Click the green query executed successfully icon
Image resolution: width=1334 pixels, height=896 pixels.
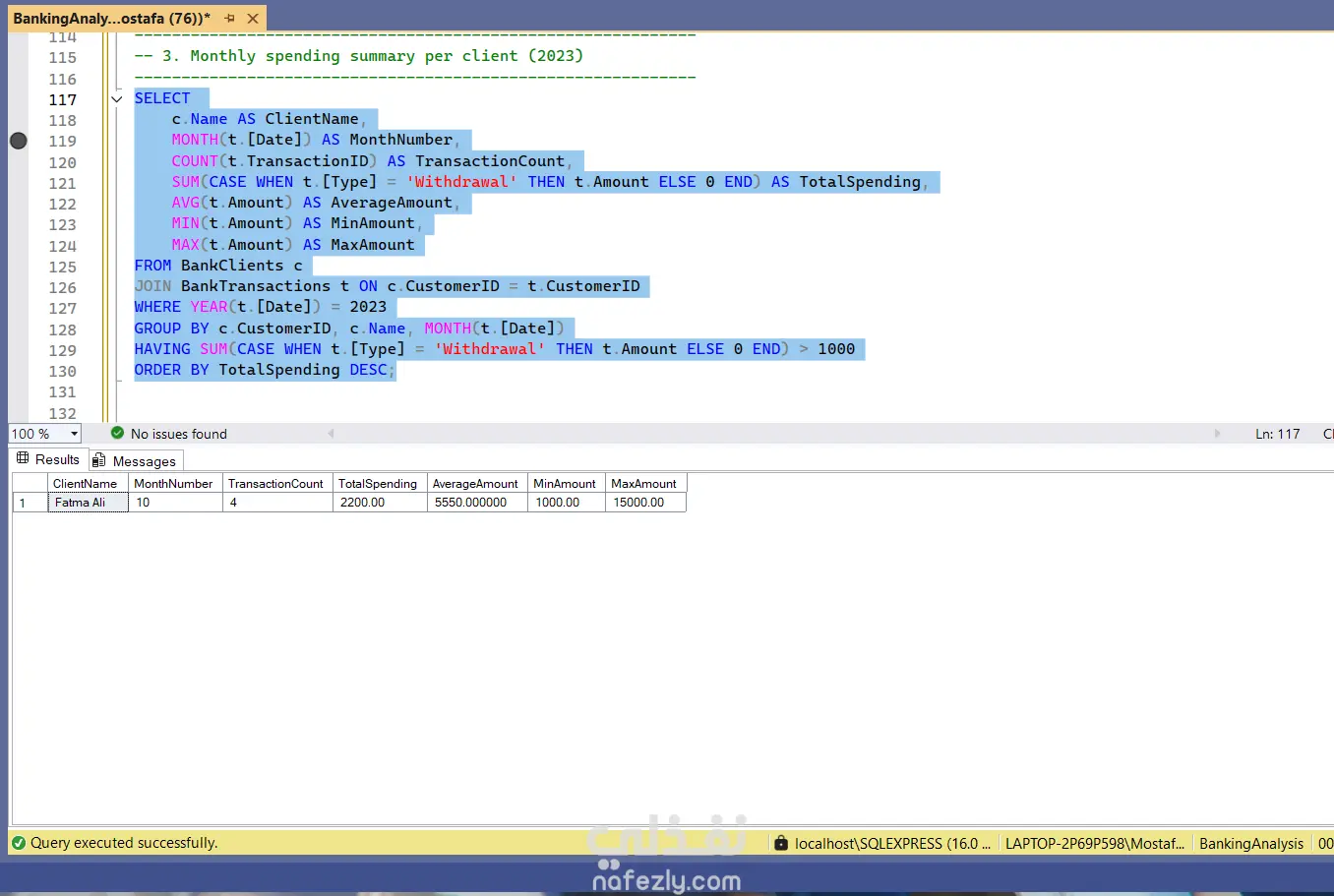19,843
